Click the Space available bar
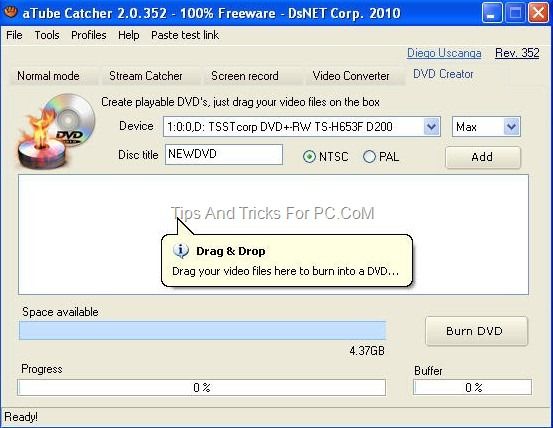Viewport: 553px width, 428px height. tap(202, 330)
